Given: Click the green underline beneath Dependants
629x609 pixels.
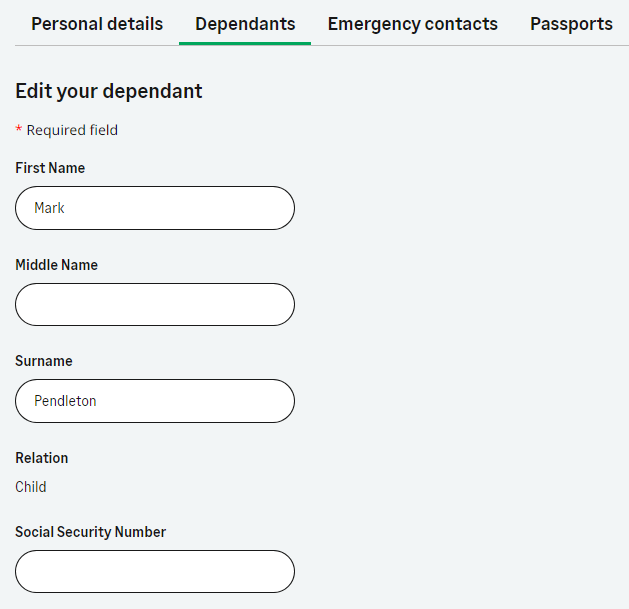Looking at the screenshot, I should (x=245, y=43).
